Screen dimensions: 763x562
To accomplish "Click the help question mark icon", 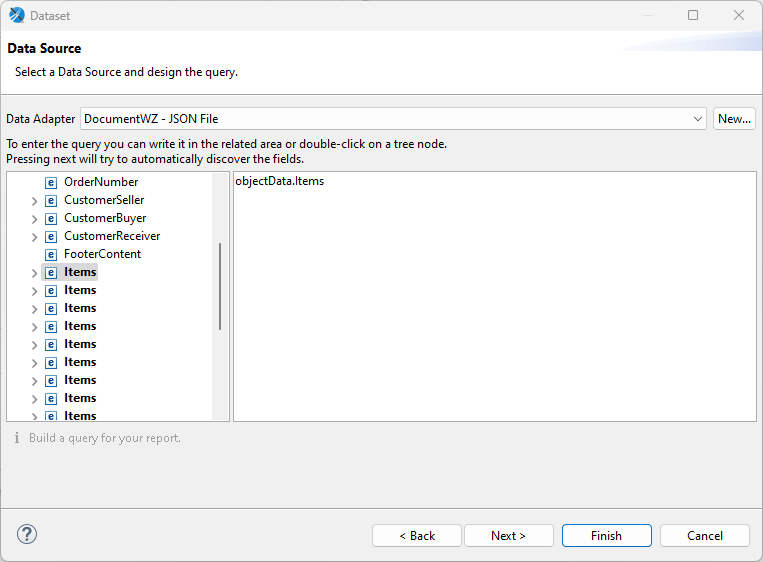I will tap(27, 535).
